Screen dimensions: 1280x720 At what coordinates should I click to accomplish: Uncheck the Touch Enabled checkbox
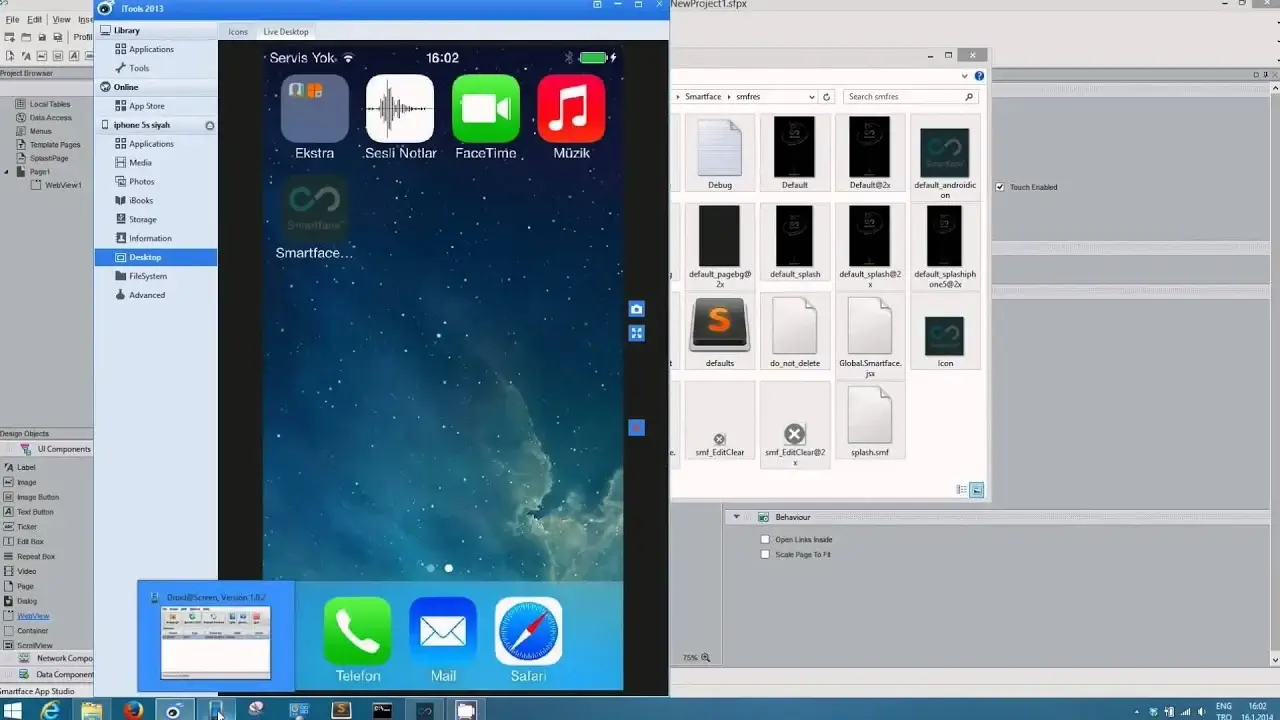point(1000,187)
